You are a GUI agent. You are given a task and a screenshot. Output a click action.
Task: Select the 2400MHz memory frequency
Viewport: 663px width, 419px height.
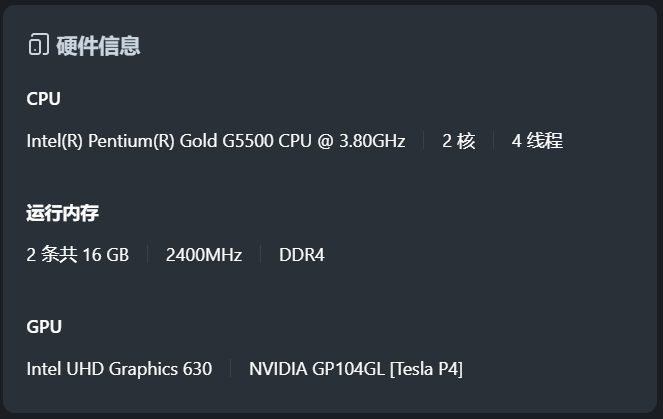[x=204, y=255]
